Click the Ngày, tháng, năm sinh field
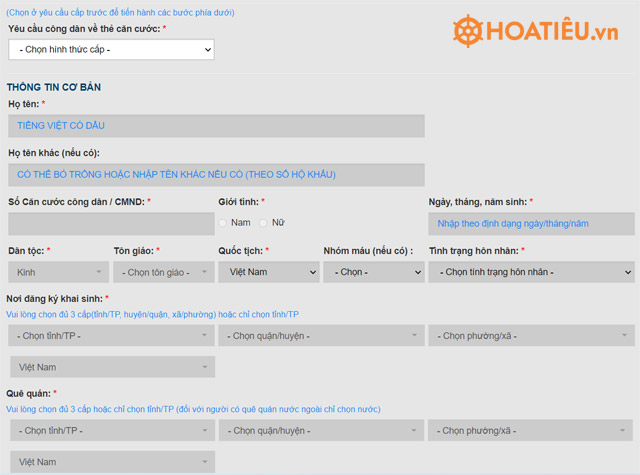The width and height of the screenshot is (640, 475). (531, 223)
